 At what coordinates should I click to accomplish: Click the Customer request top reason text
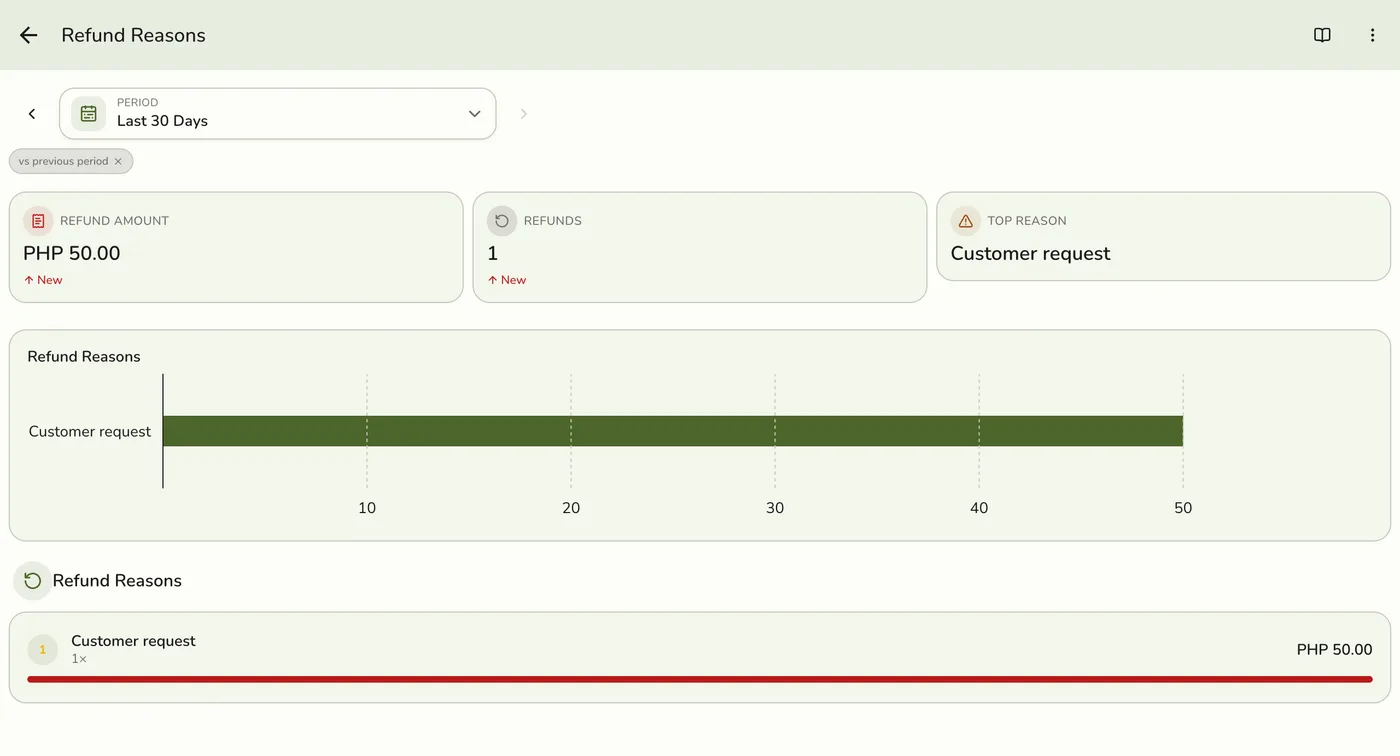point(1030,253)
